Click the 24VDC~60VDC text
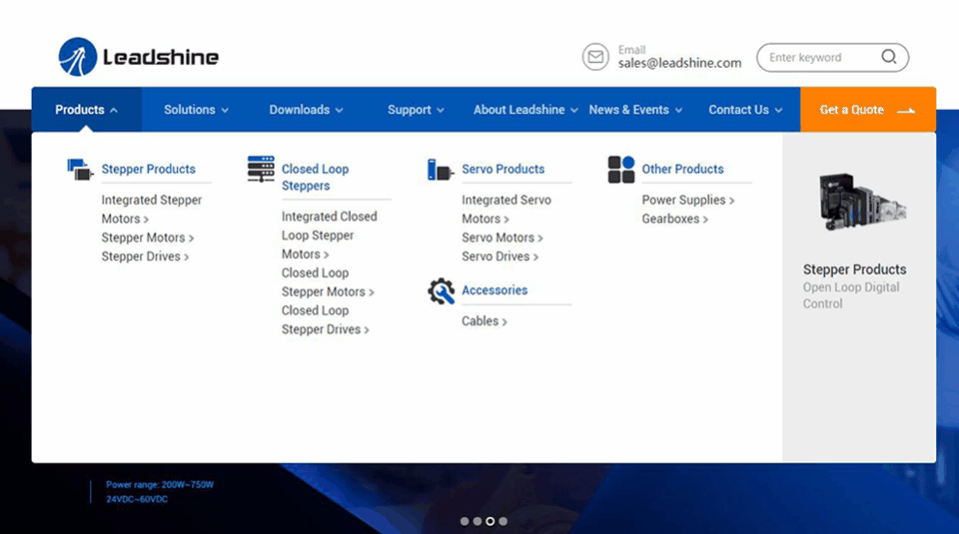 [x=137, y=499]
